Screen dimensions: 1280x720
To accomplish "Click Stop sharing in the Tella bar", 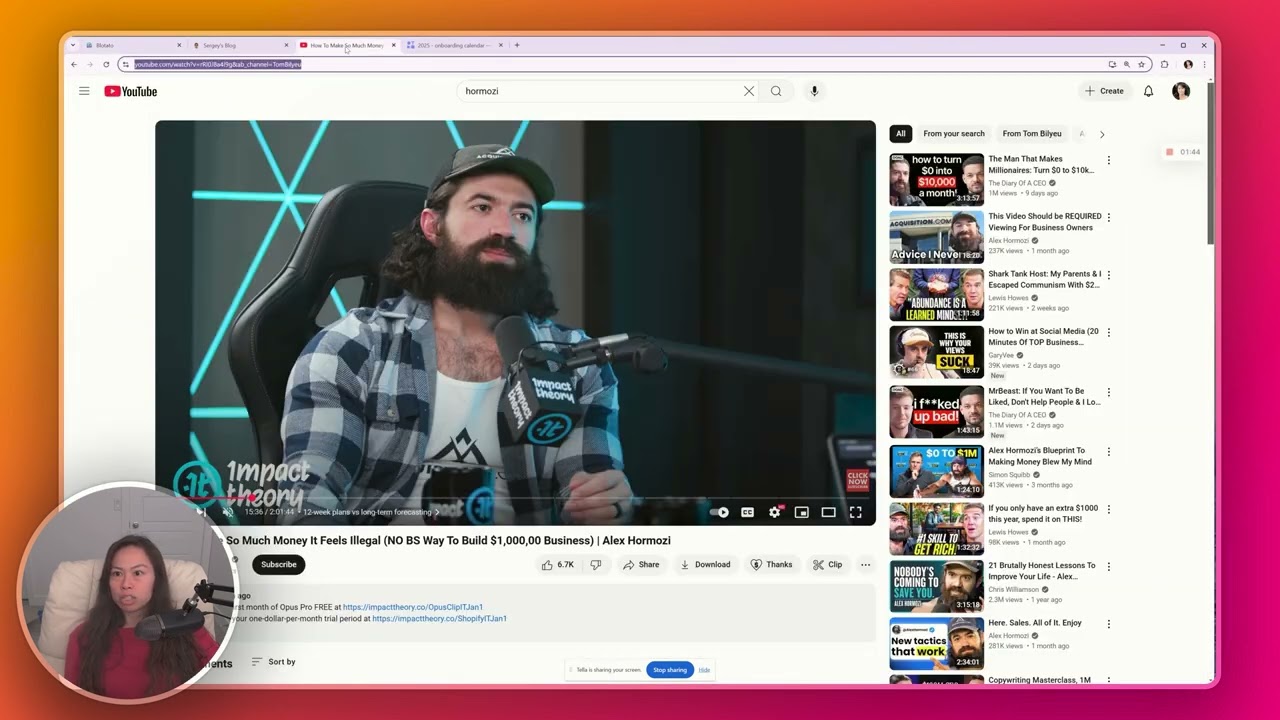I will pyautogui.click(x=670, y=670).
